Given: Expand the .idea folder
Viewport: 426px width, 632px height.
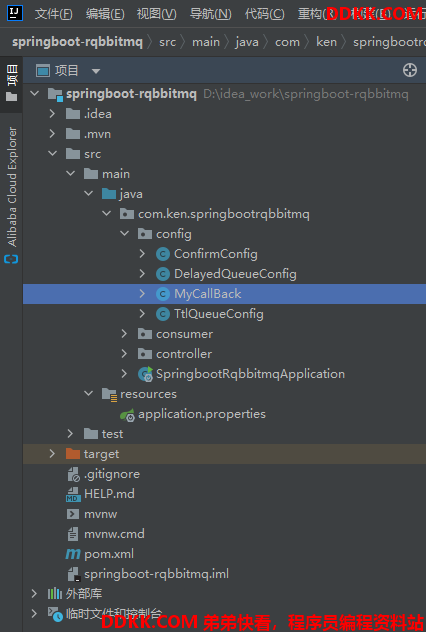Looking at the screenshot, I should coord(52,114).
